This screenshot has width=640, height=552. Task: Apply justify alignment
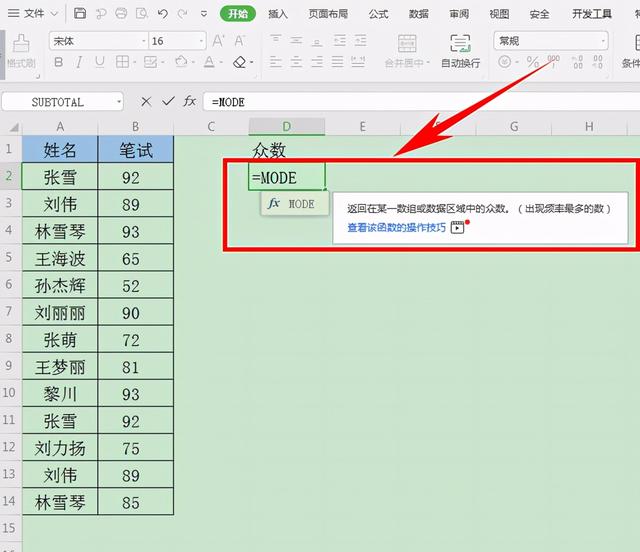pos(338,62)
